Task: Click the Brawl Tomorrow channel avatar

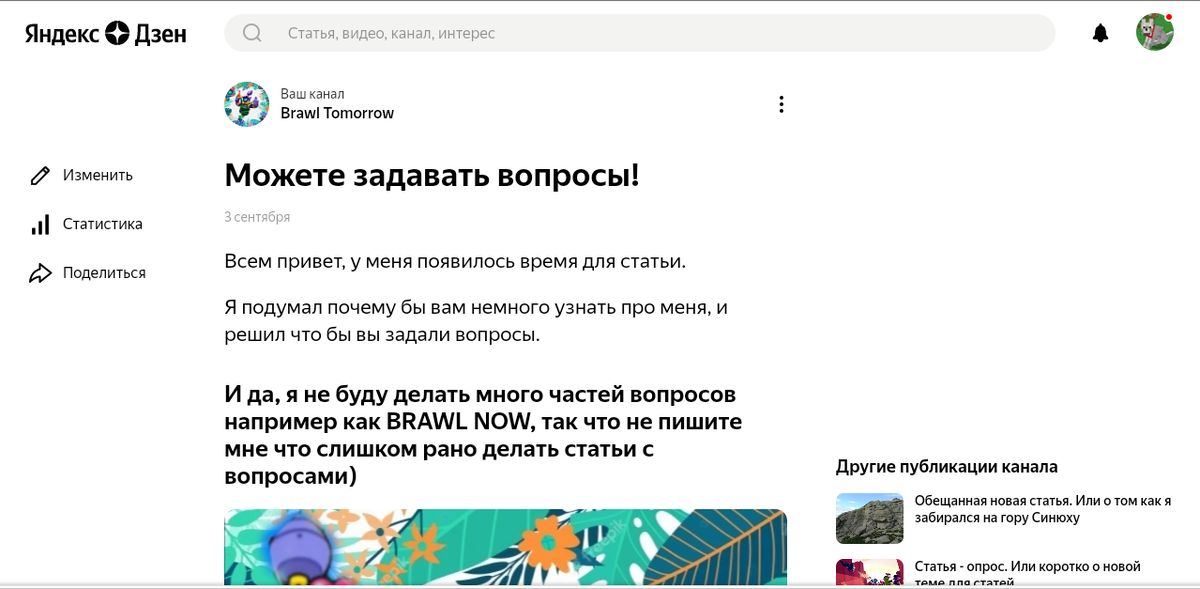Action: [246, 104]
